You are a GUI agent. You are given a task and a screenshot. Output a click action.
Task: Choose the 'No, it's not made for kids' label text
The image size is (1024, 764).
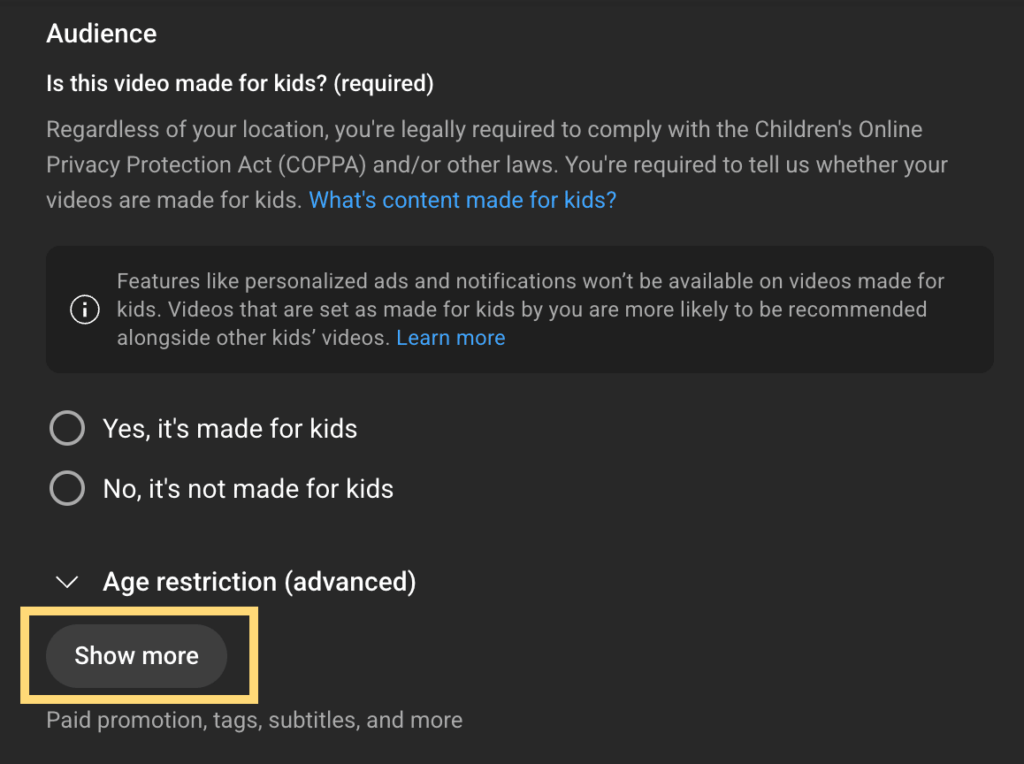248,489
